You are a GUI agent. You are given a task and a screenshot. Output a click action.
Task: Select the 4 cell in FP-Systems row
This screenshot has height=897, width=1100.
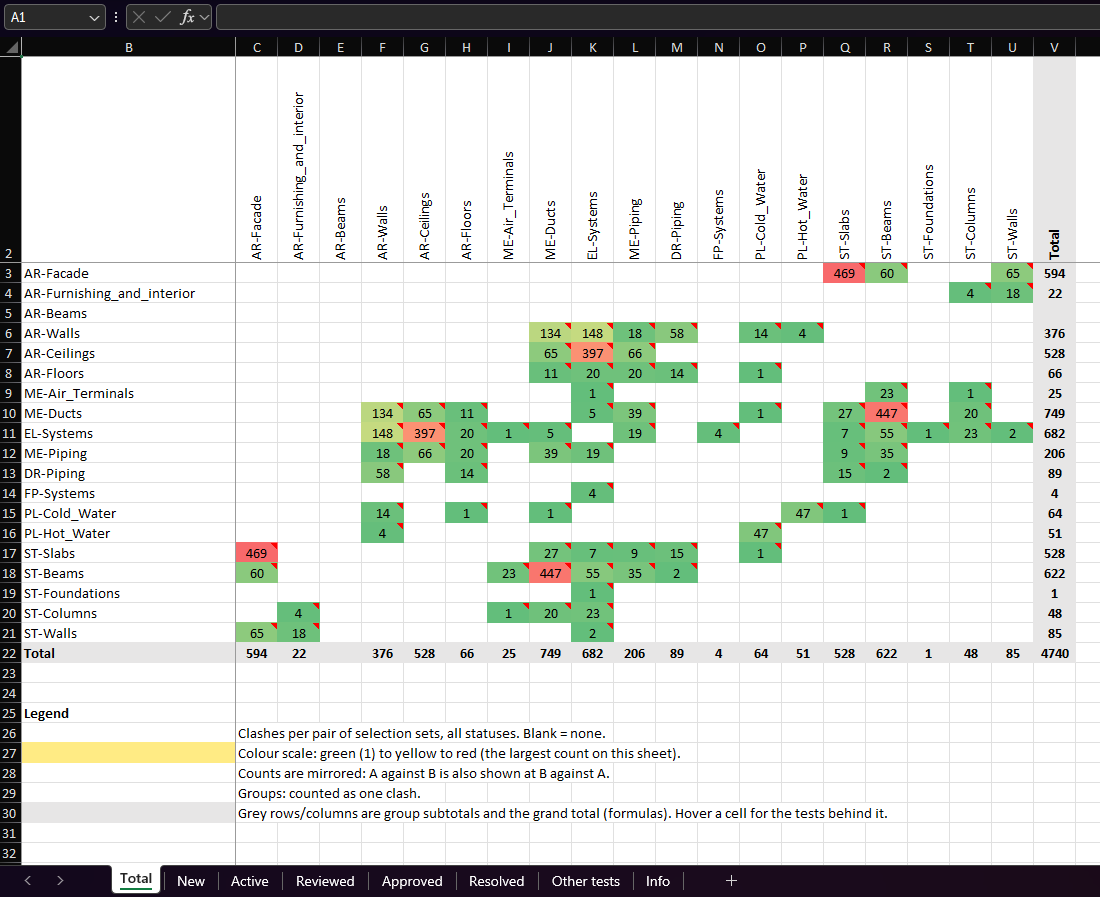click(593, 494)
